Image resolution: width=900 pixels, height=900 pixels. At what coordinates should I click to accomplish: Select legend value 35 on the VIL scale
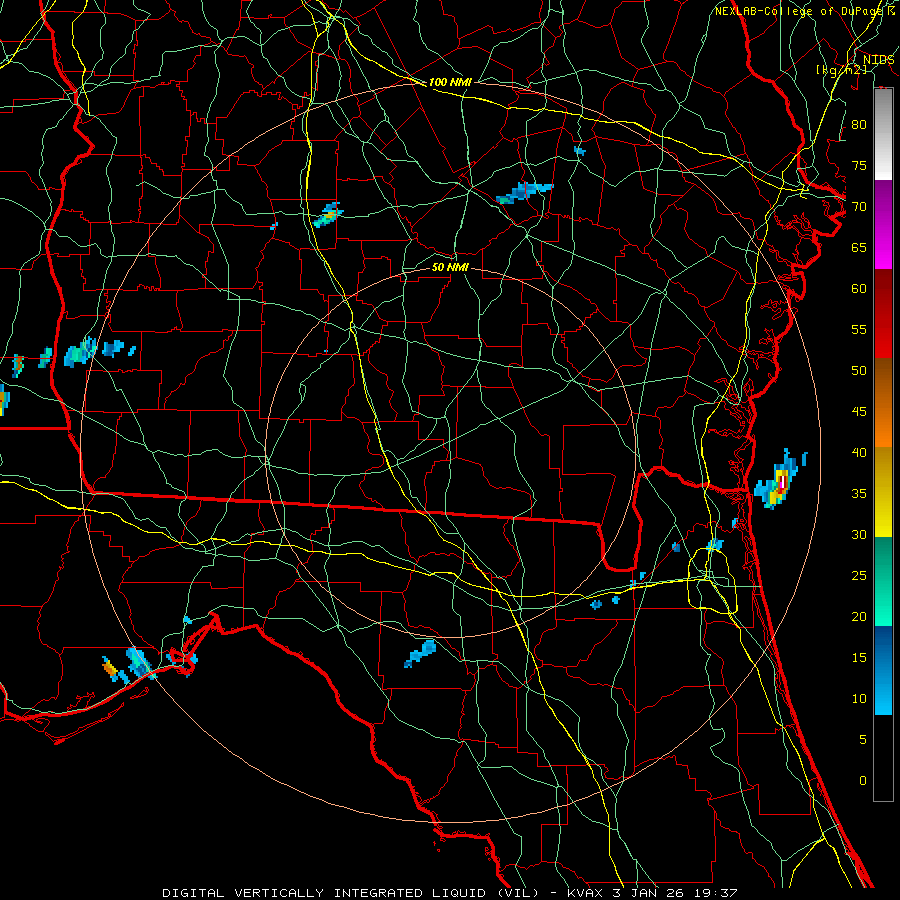pyautogui.click(x=859, y=494)
